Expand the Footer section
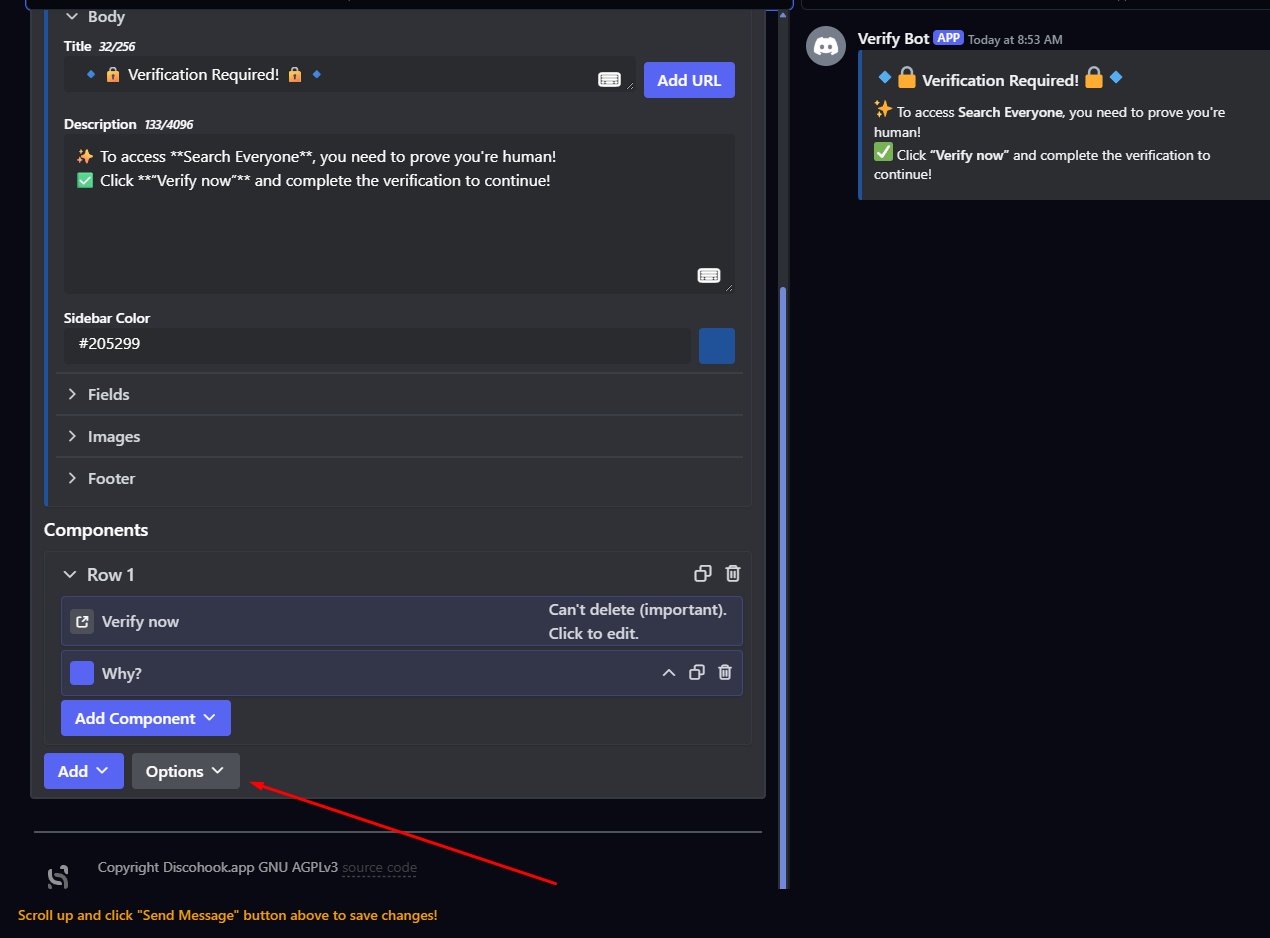Screen dimensions: 1270x938 click(111, 479)
